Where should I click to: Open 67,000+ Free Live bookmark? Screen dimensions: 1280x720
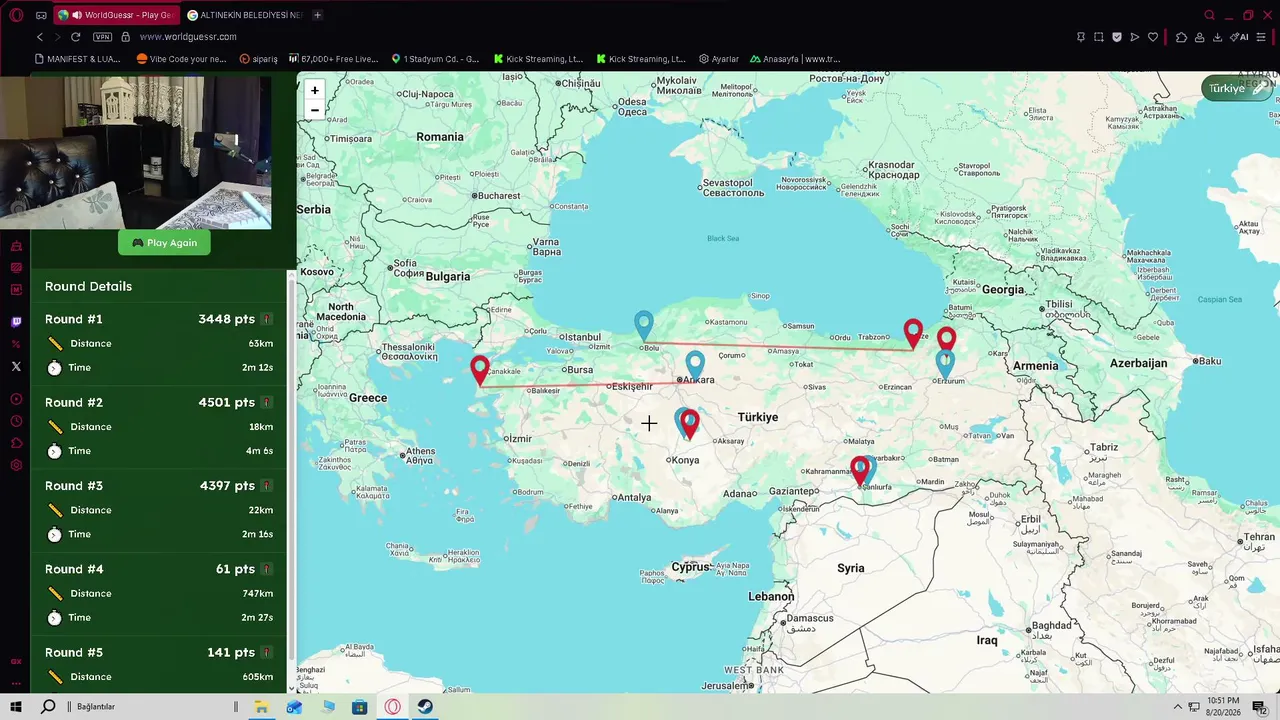(334, 59)
